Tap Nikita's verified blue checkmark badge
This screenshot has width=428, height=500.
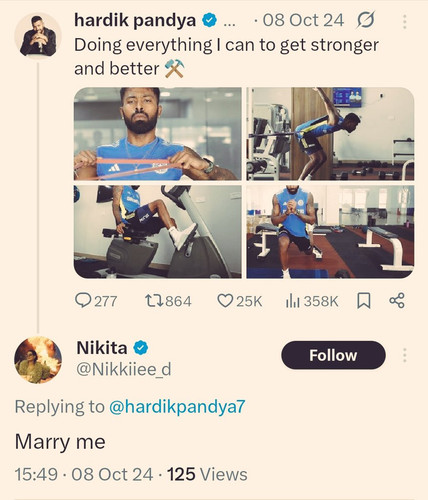[x=141, y=348]
